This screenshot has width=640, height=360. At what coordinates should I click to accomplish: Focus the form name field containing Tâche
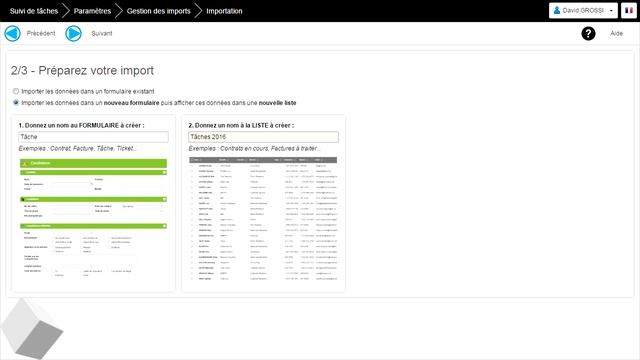pyautogui.click(x=93, y=137)
